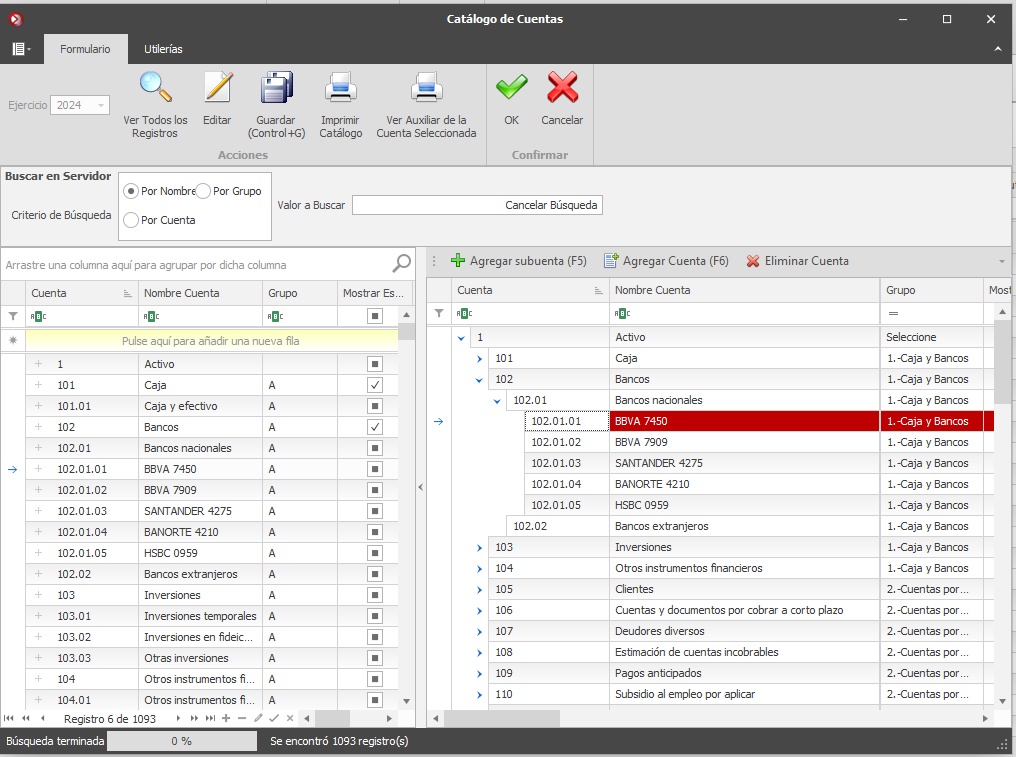Click right grid filter funnel icon
Viewport: 1016px width, 757px height.
[x=439, y=313]
